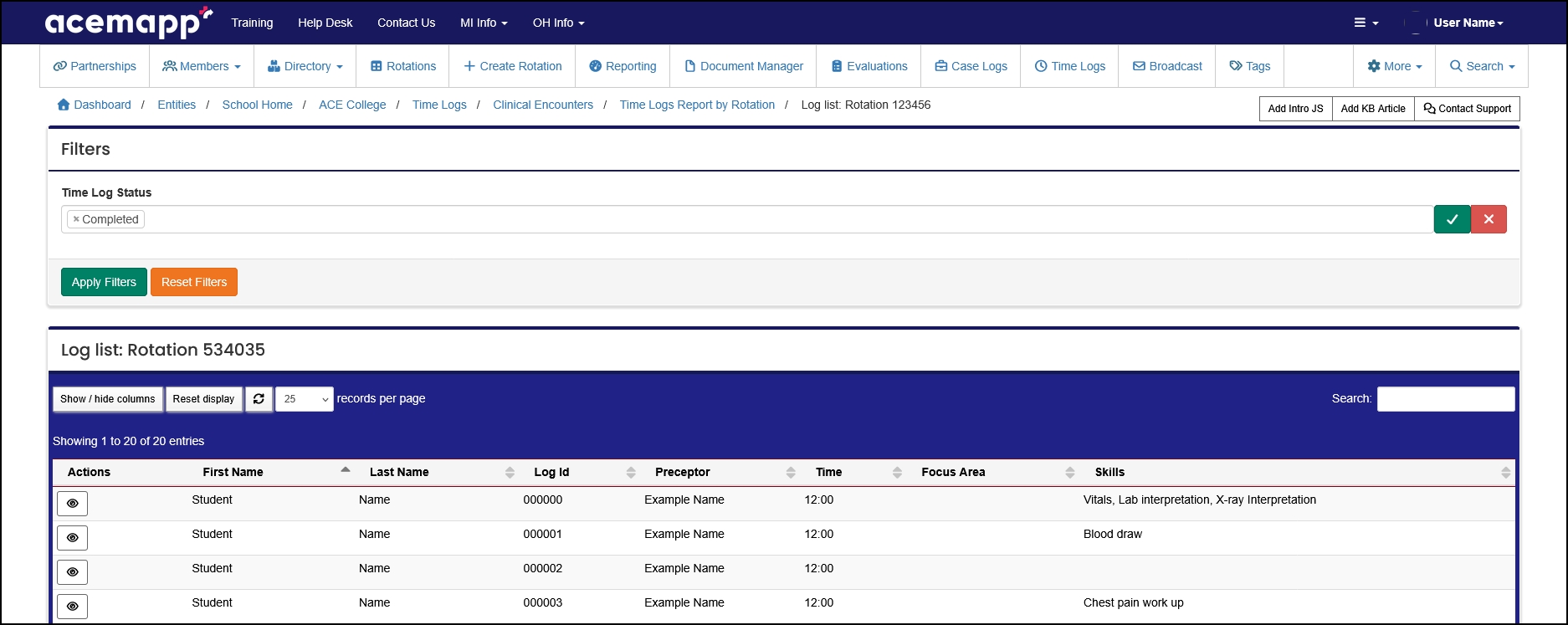This screenshot has width=1568, height=625.
Task: Sort by Time column arrows
Action: pos(897,473)
